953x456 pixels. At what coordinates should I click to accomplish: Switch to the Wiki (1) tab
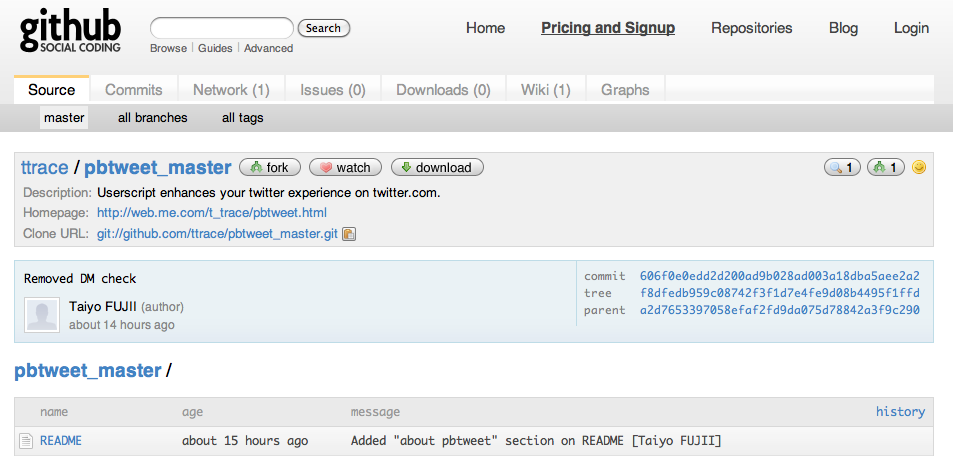(546, 90)
